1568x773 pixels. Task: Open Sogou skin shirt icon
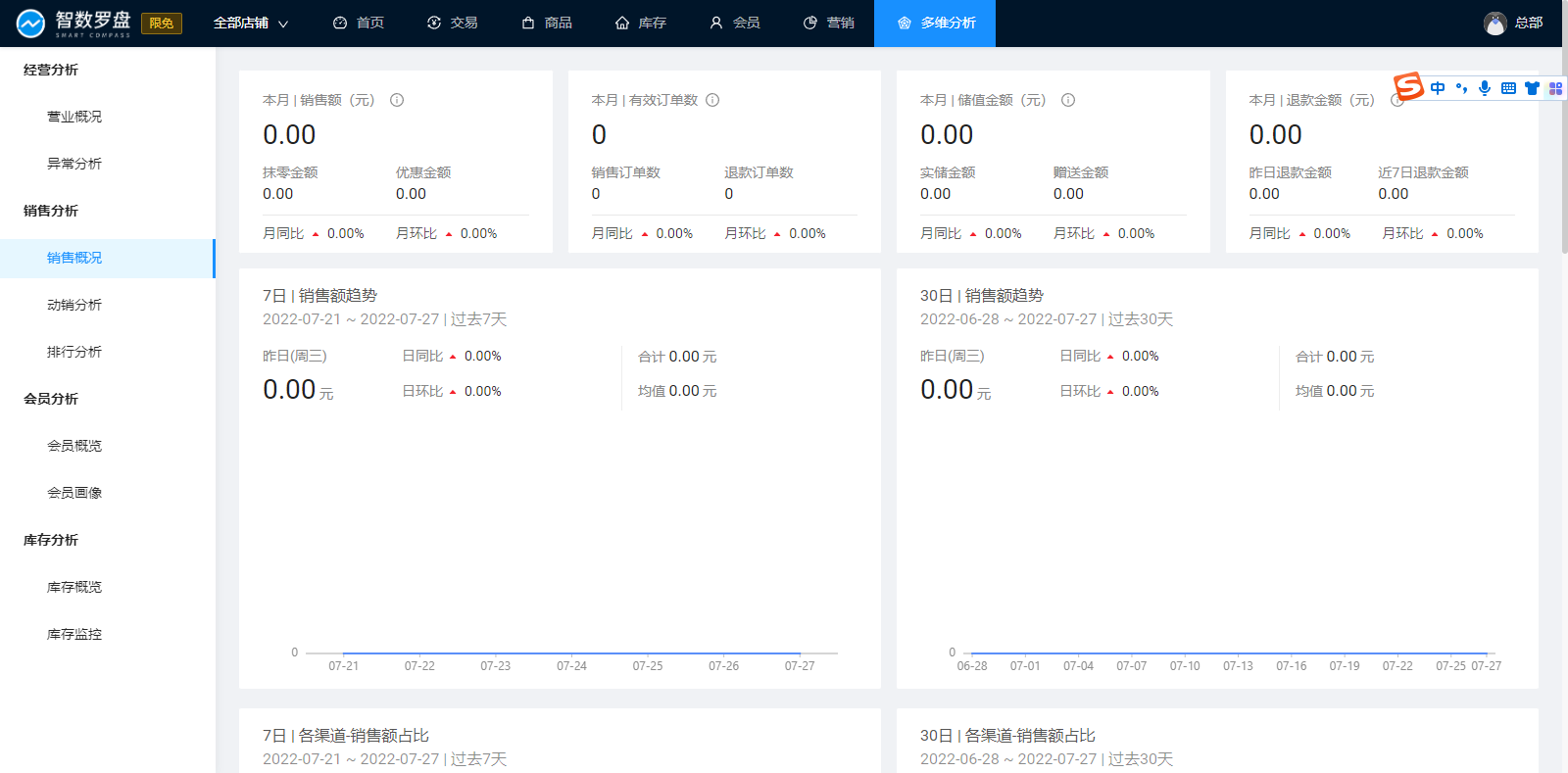click(1532, 88)
